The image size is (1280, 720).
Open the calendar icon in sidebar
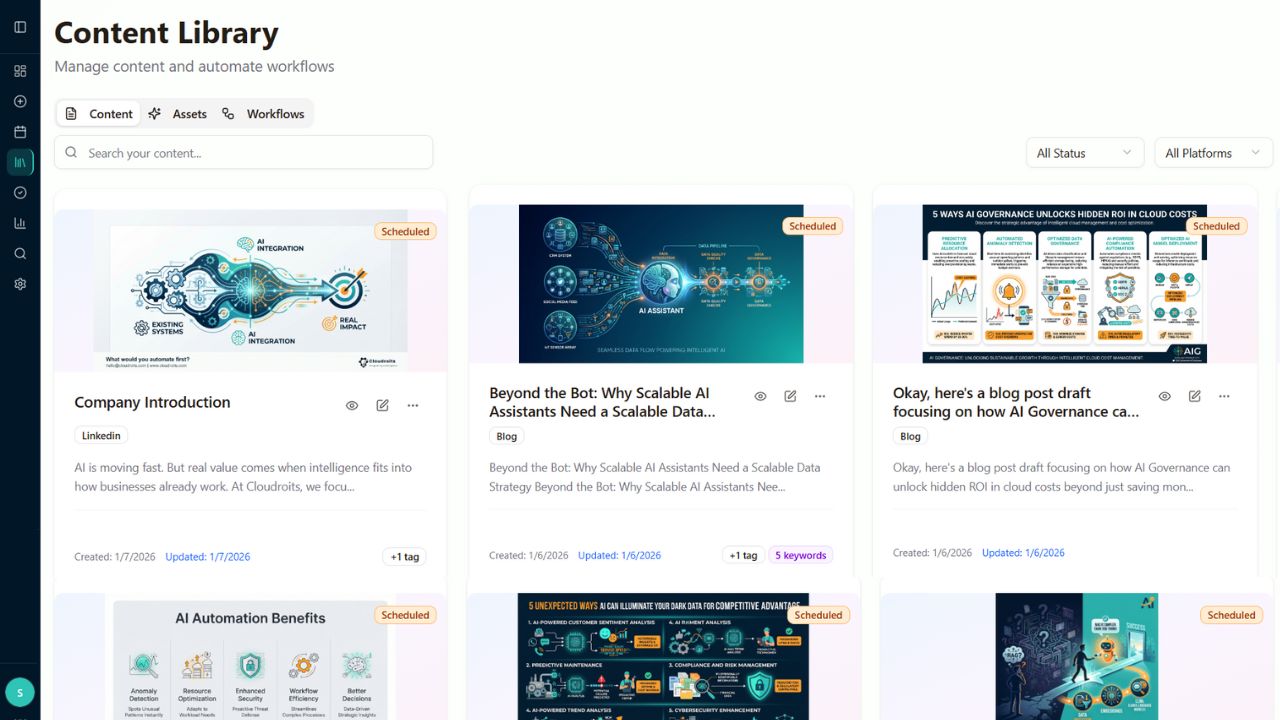pos(20,132)
